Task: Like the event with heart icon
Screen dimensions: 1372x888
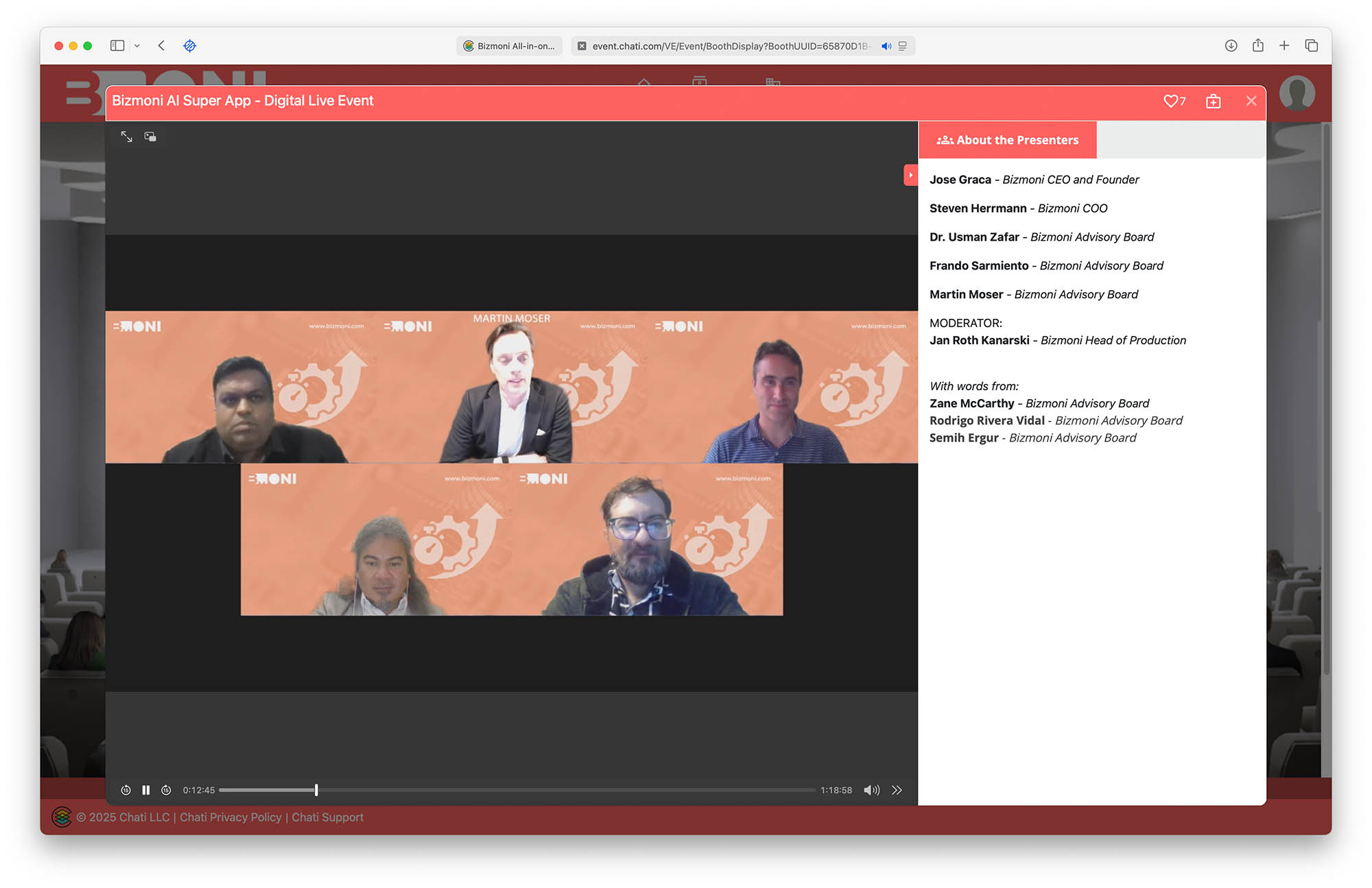Action: tap(1170, 101)
